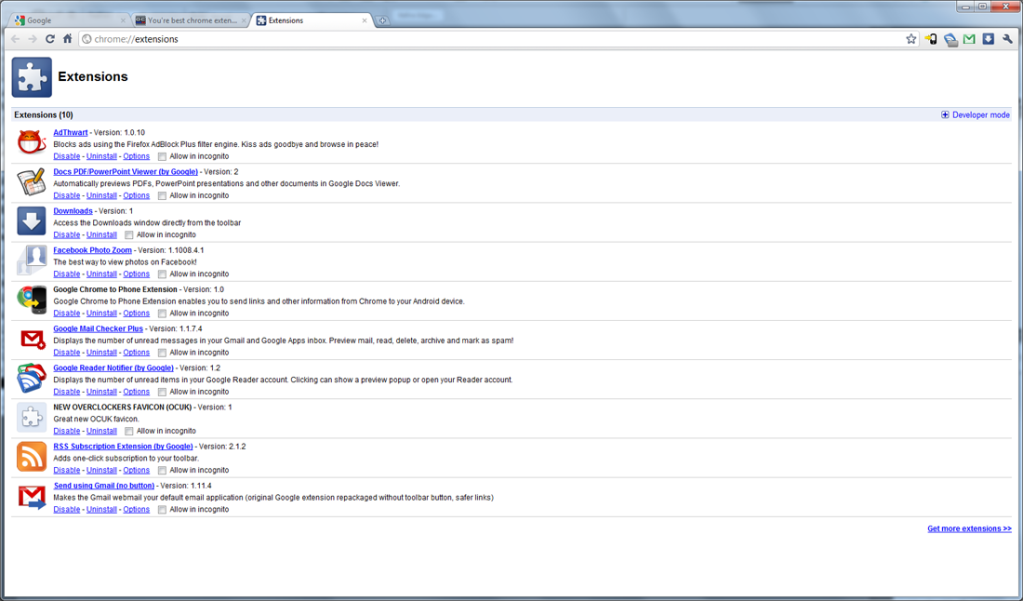The width and height of the screenshot is (1023, 601).
Task: Disable the Downloads extension
Action: (67, 235)
